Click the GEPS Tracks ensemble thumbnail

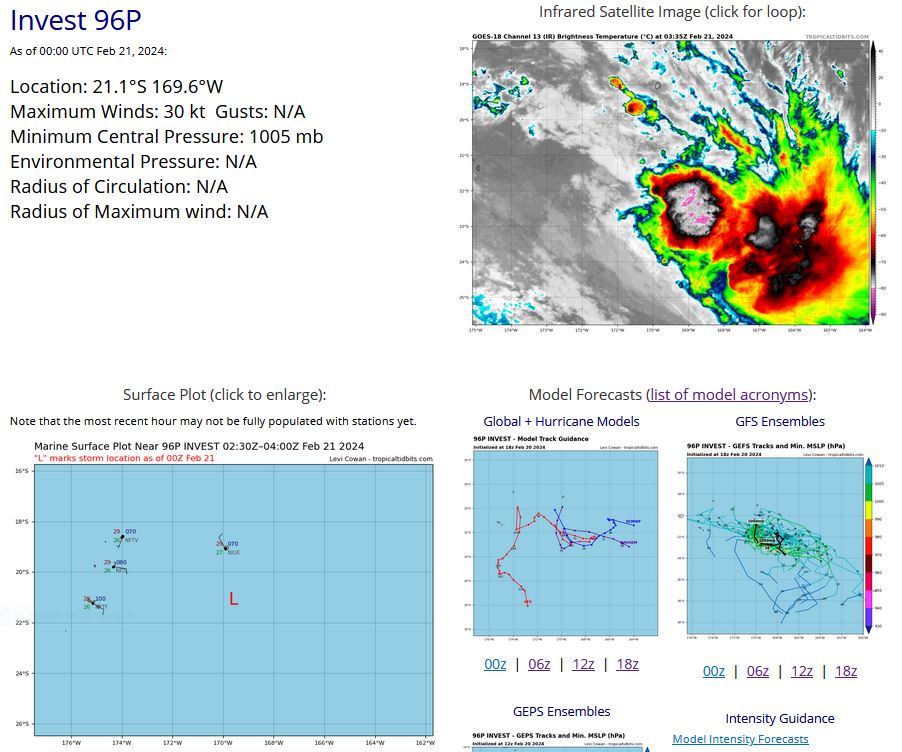pos(561,742)
